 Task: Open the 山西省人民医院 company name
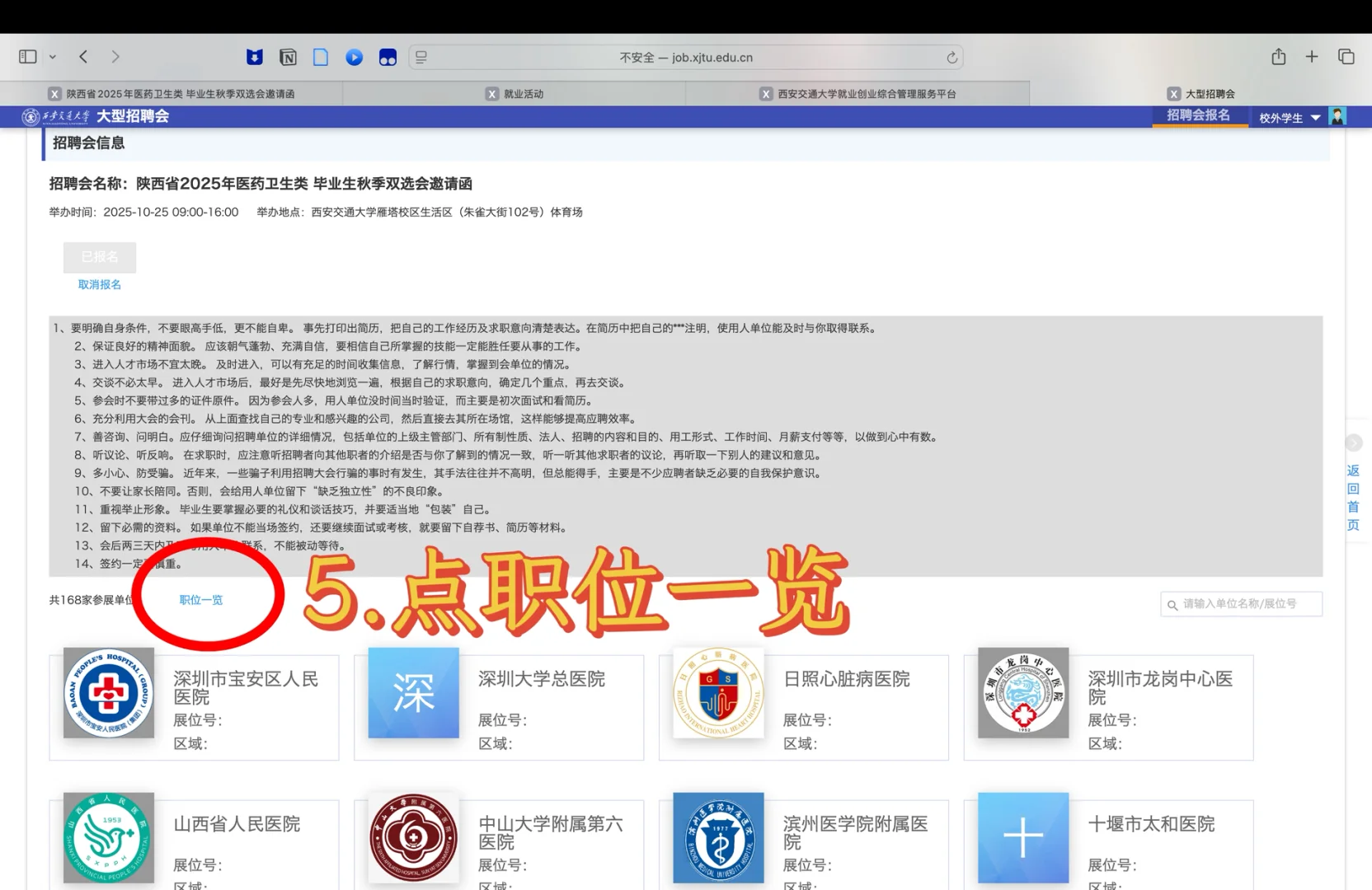237,824
